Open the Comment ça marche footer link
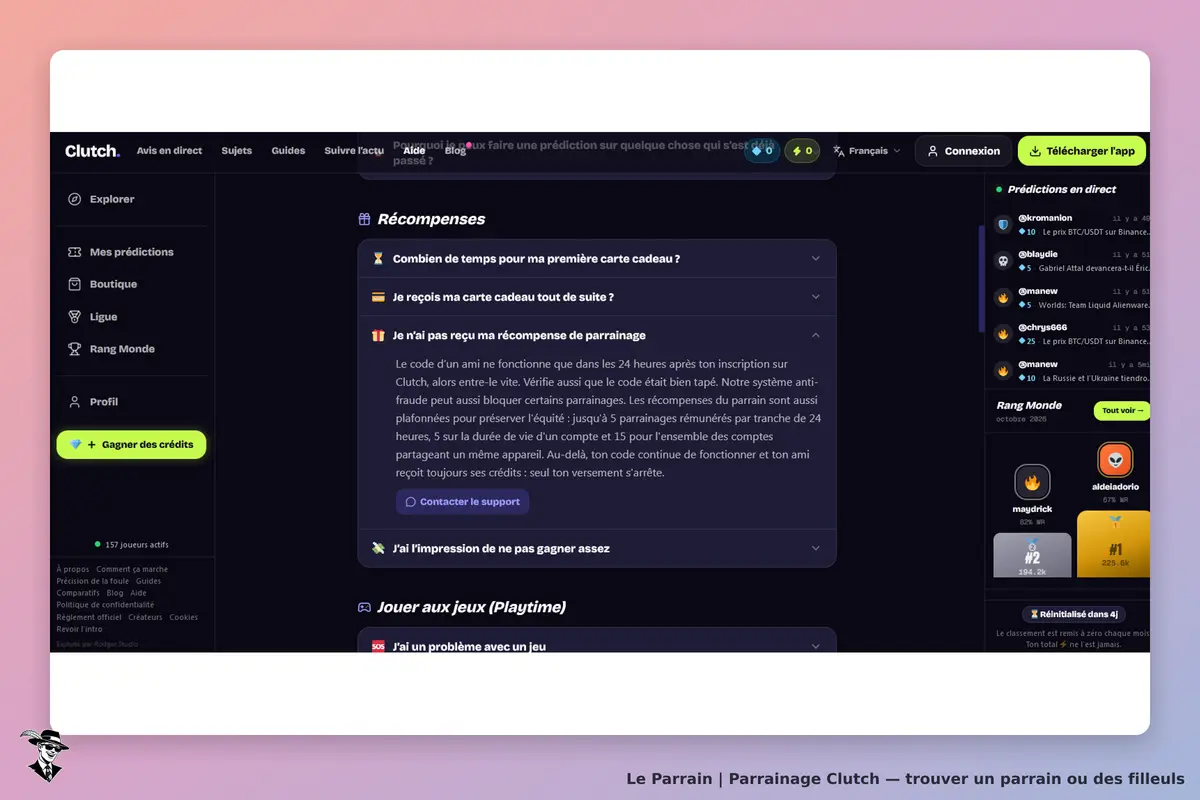Image resolution: width=1200 pixels, height=800 pixels. (132, 569)
